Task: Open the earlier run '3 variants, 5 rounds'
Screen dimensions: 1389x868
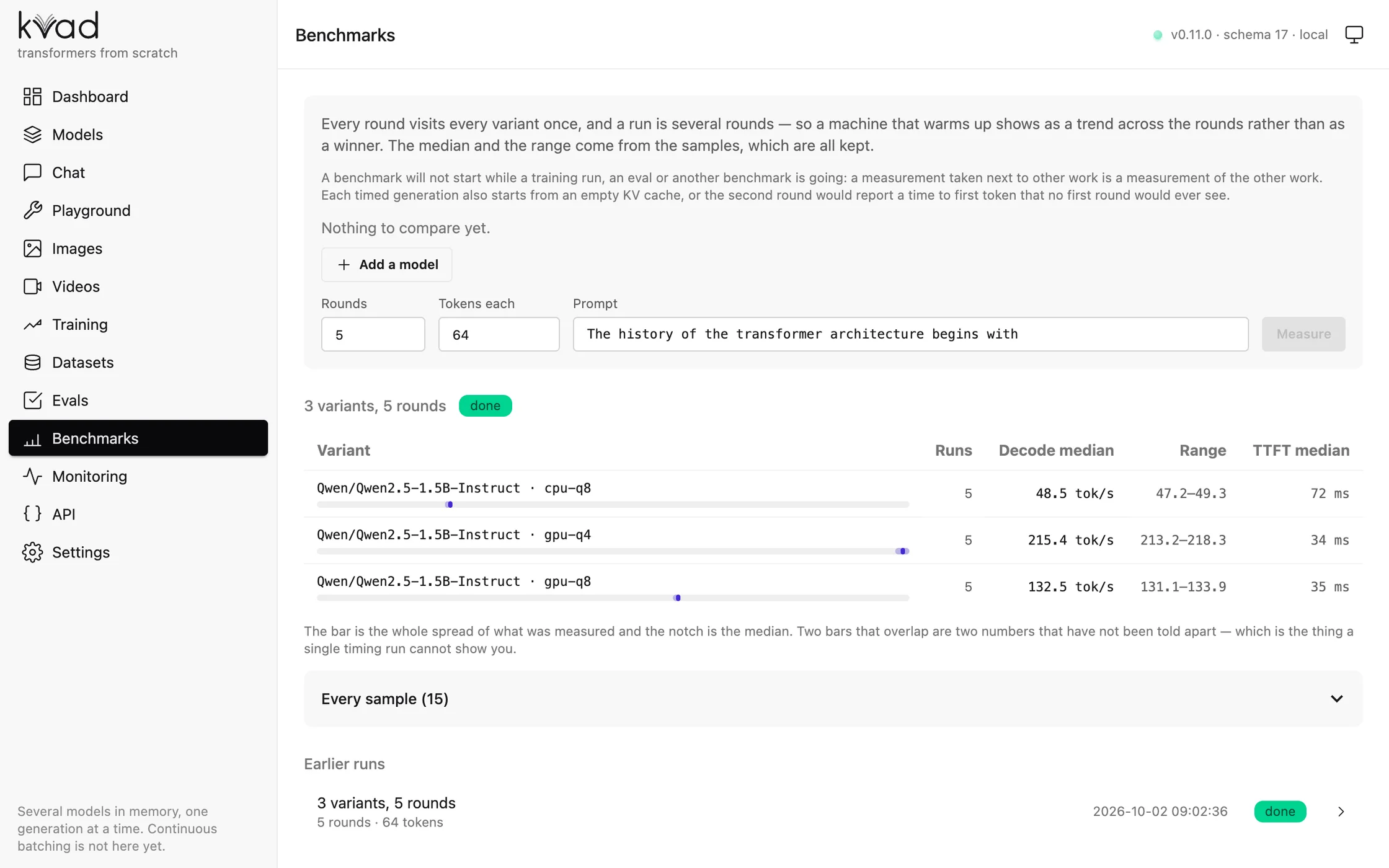Action: pos(833,812)
